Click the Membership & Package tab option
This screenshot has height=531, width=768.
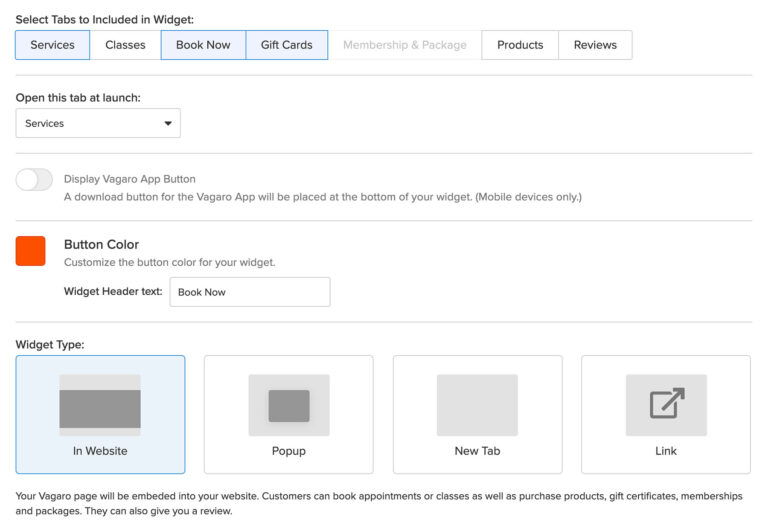coord(404,45)
